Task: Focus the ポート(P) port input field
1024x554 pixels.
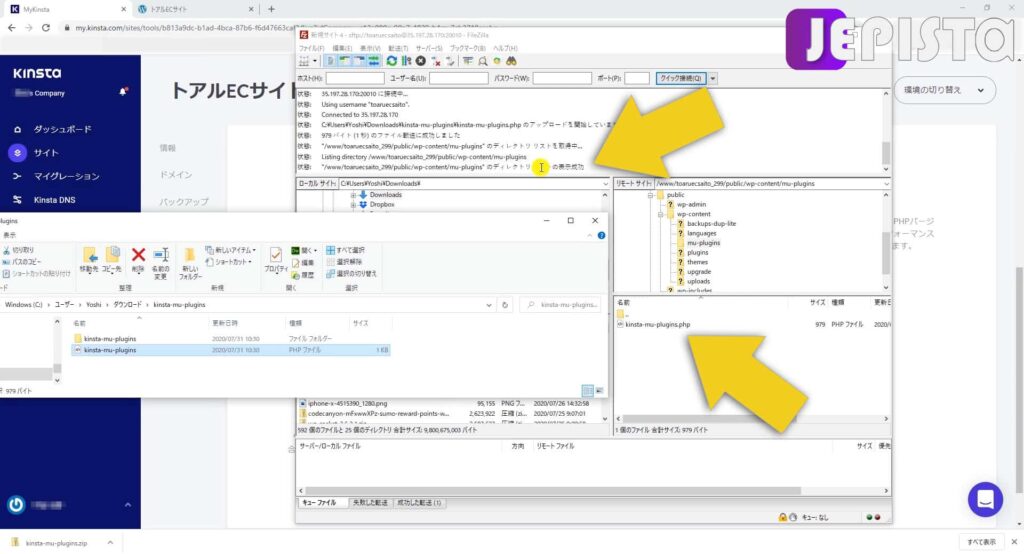Action: (x=637, y=78)
